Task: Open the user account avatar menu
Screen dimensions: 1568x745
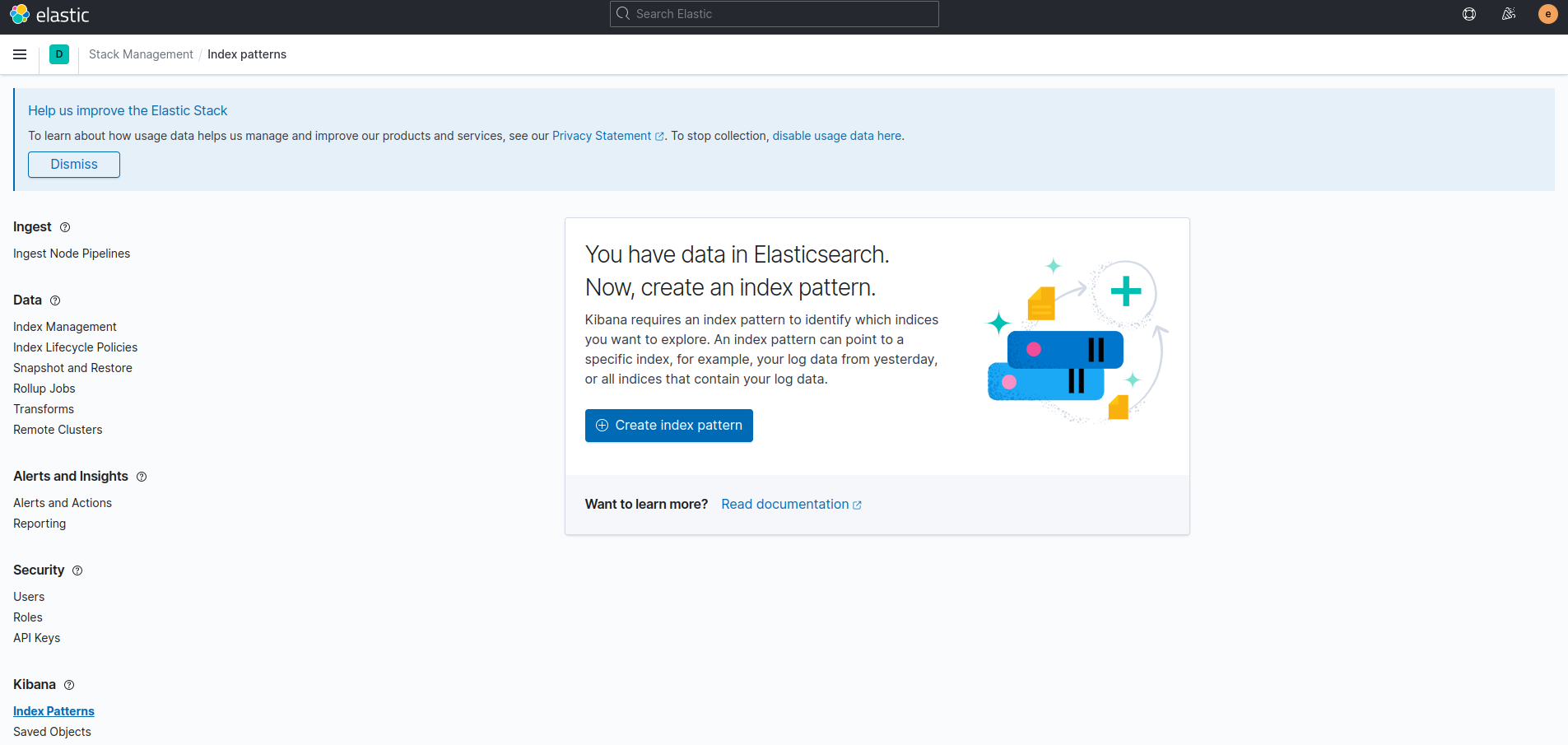Action: click(x=1547, y=14)
